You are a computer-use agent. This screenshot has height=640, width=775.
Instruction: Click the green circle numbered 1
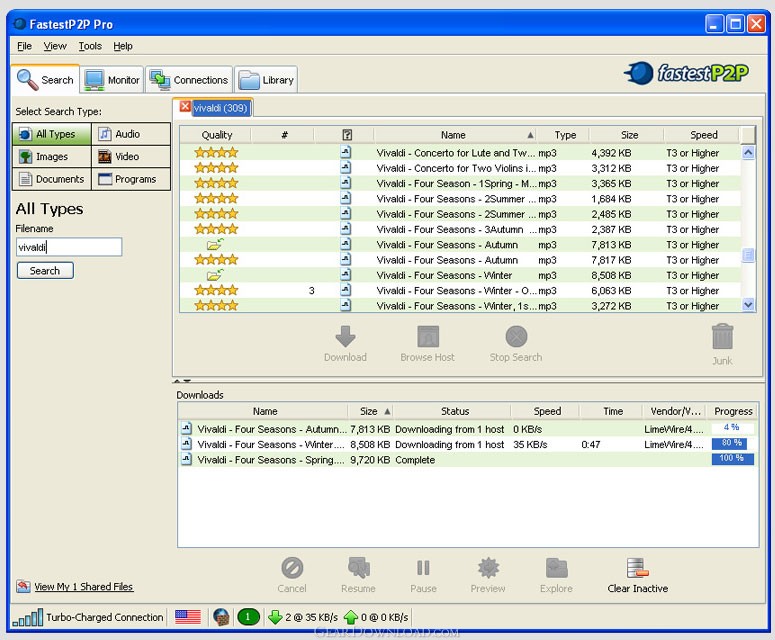point(248,617)
